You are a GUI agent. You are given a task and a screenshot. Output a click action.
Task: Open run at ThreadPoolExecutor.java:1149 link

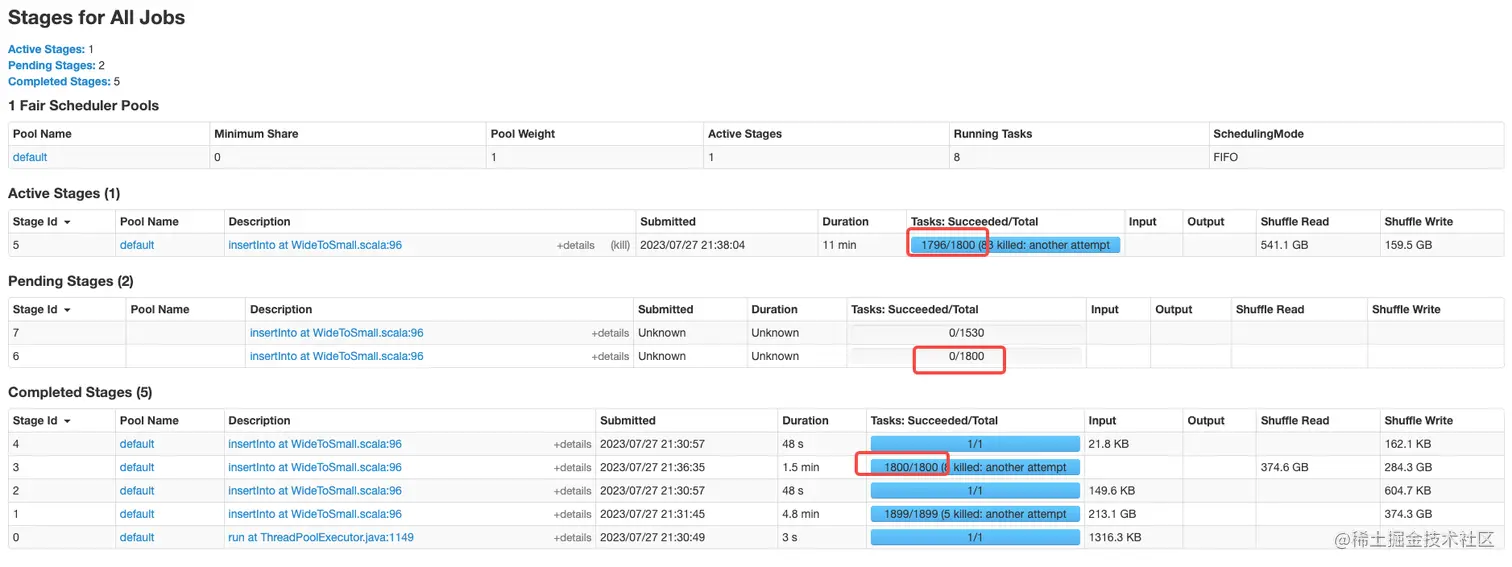[321, 537]
